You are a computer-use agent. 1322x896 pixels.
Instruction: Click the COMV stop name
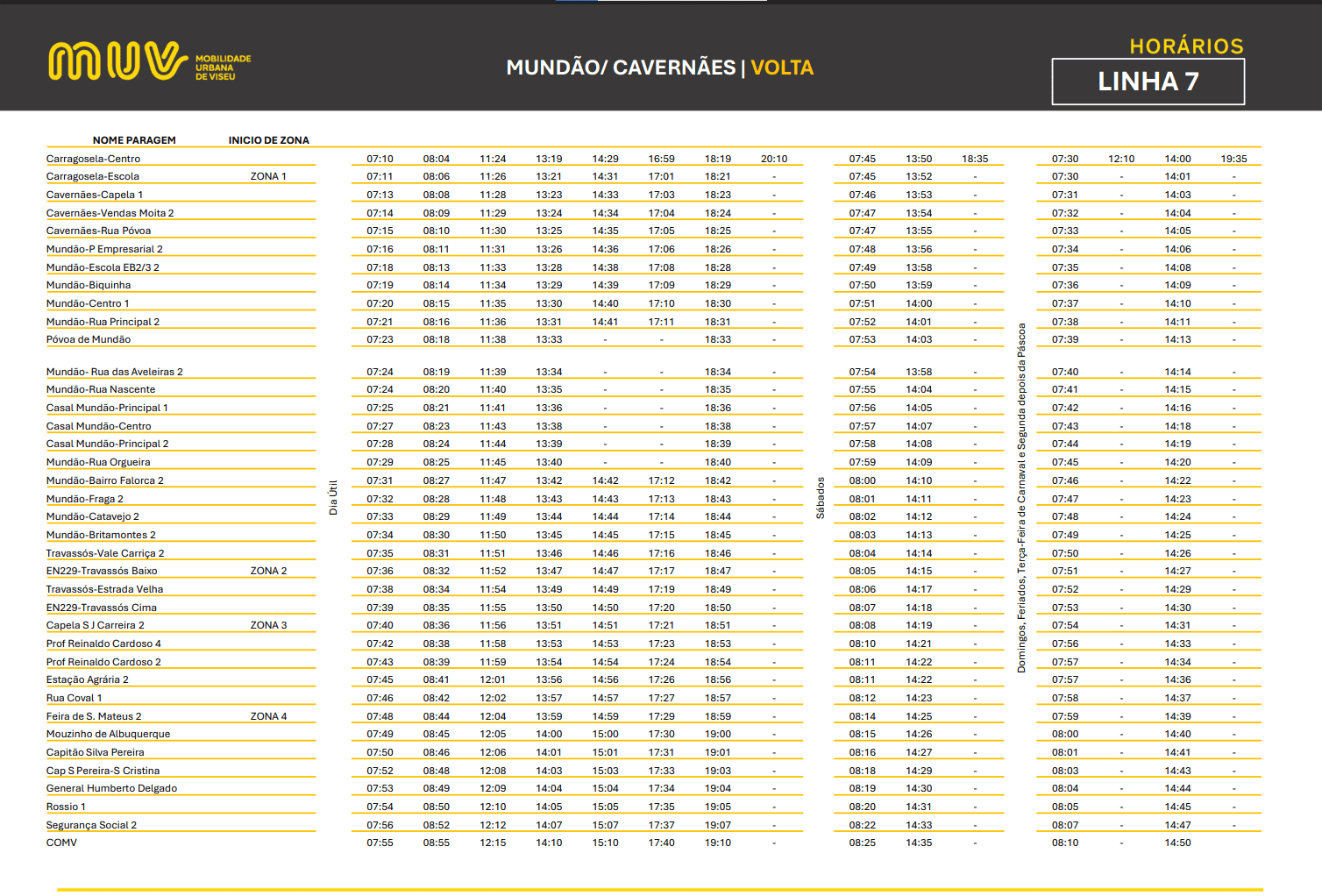61,843
